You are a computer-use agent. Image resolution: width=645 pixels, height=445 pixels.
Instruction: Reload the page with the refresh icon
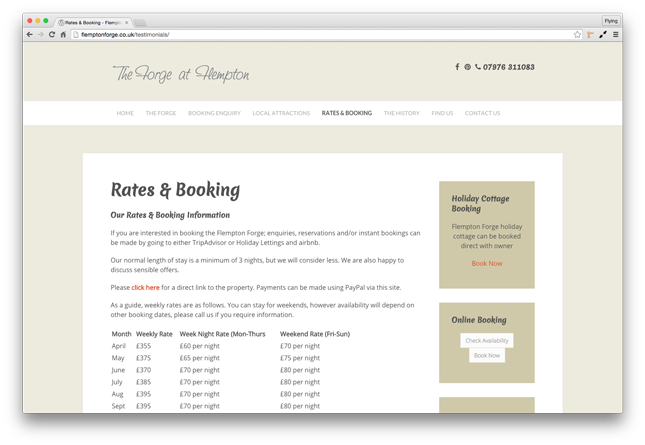(x=52, y=35)
